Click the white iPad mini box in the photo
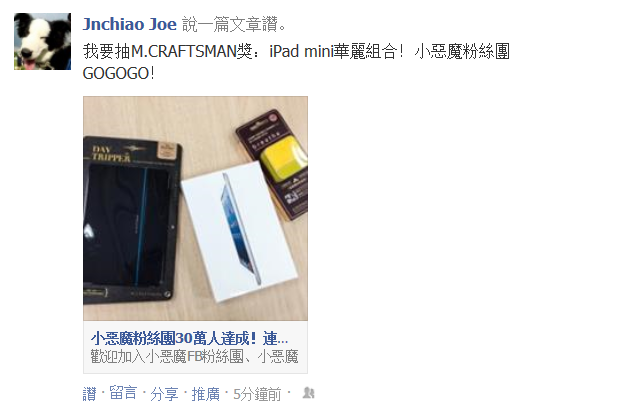Image resolution: width=630 pixels, height=416 pixels. coord(239,232)
